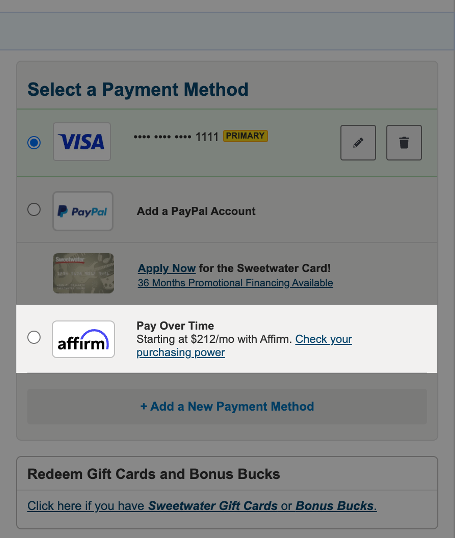
Task: Click the Affirm logo
Action: (x=83, y=339)
